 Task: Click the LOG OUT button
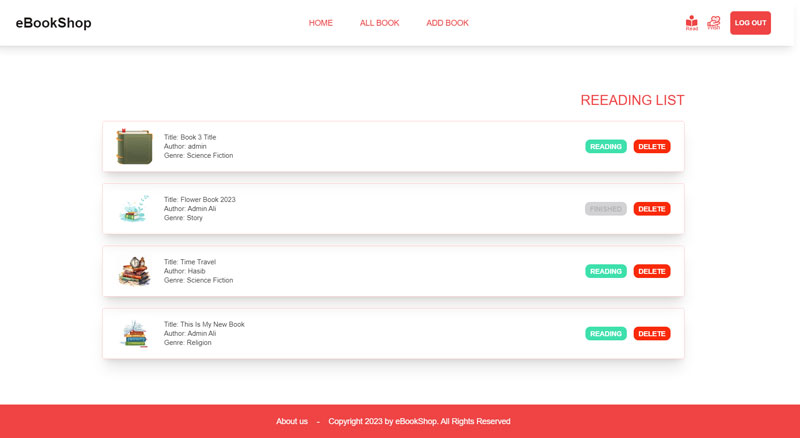750,23
